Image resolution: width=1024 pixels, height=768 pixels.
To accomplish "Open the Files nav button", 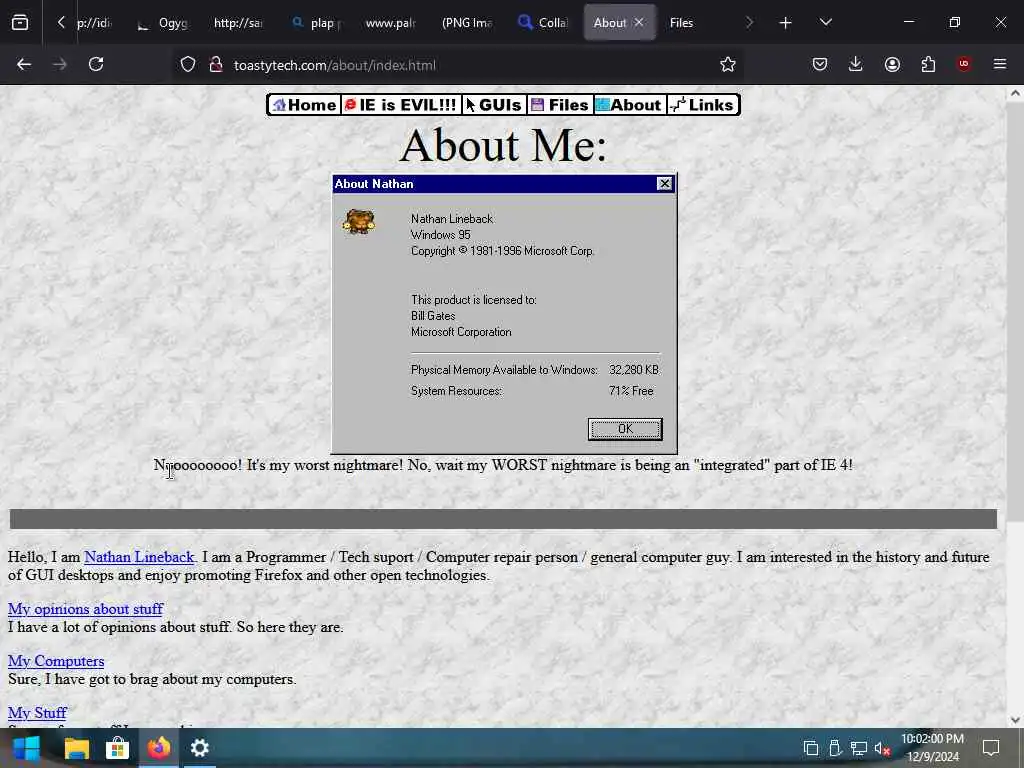I will click(x=560, y=104).
